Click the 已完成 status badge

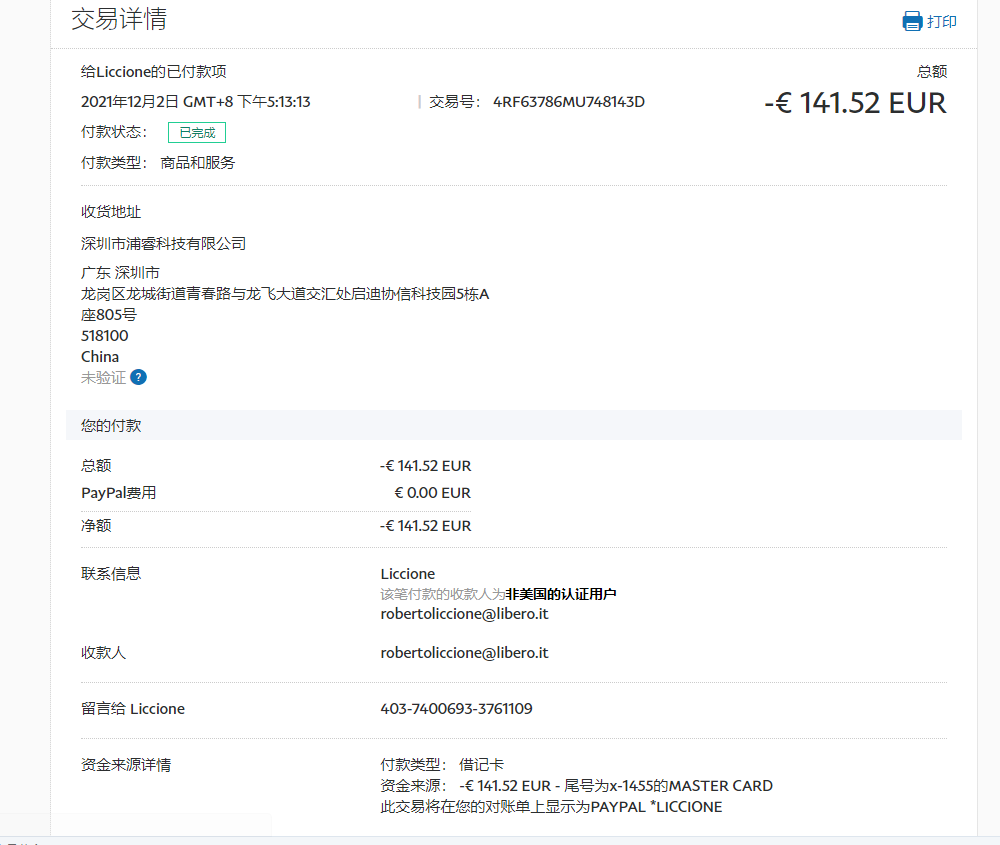(197, 132)
